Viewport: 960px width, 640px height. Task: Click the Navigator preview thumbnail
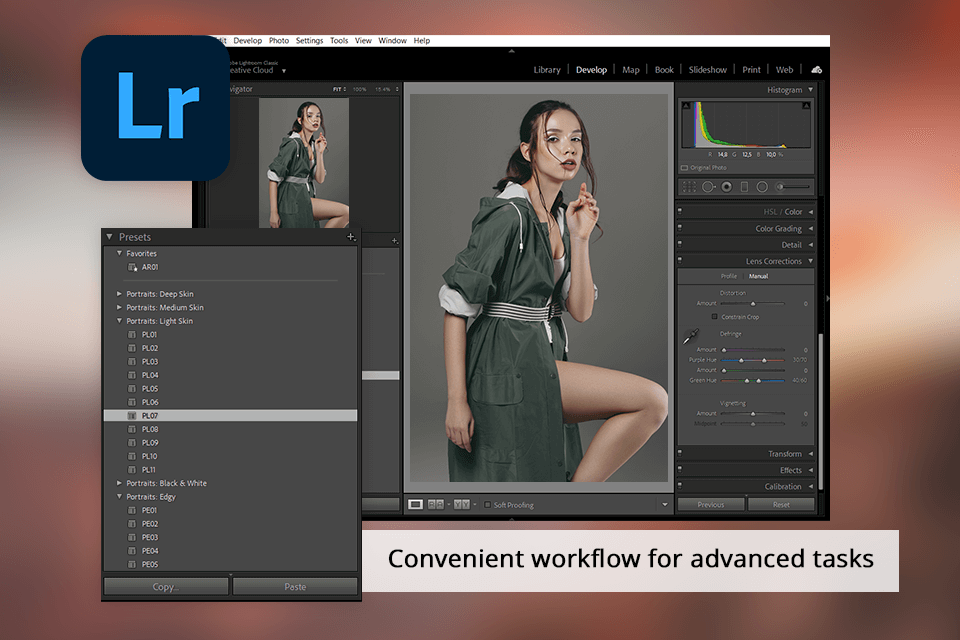tap(304, 163)
